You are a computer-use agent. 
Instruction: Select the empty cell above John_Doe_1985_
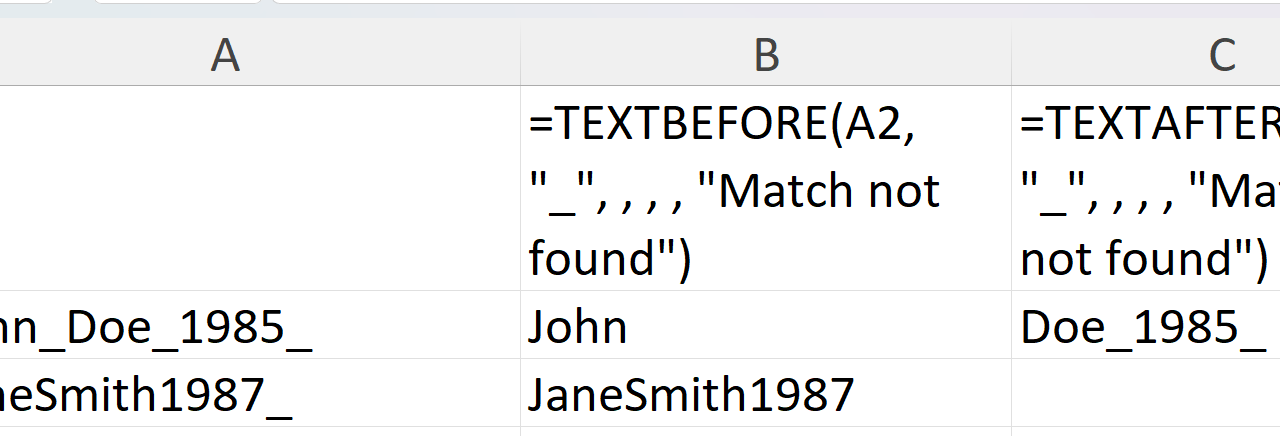(260, 189)
